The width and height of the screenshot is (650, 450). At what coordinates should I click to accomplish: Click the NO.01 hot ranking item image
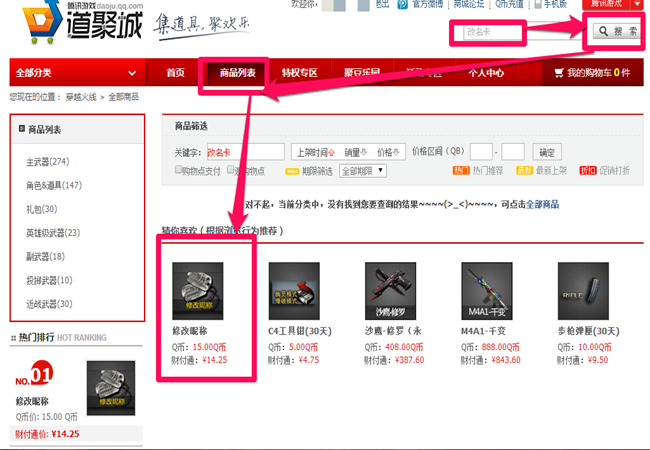(111, 388)
